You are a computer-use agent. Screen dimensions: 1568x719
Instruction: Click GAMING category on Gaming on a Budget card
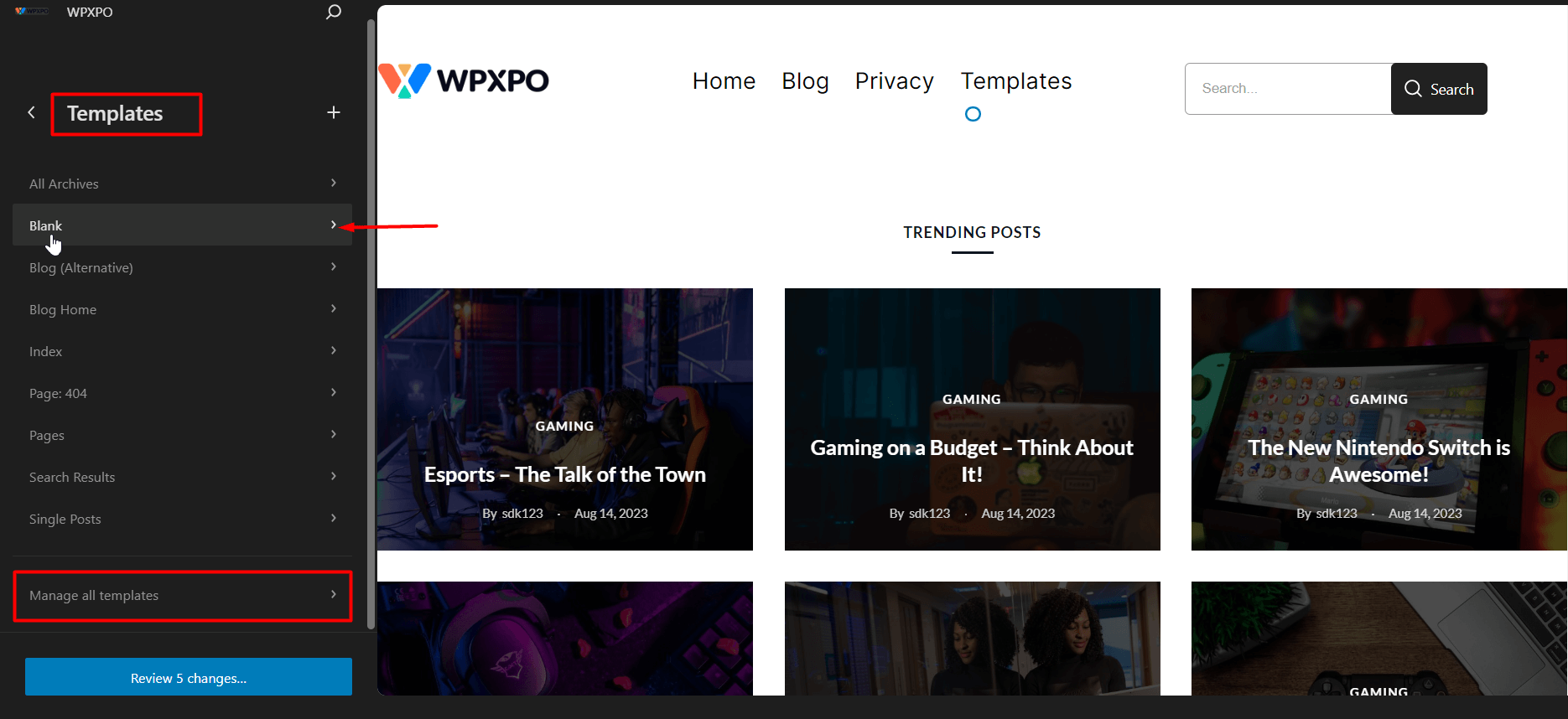click(x=972, y=399)
